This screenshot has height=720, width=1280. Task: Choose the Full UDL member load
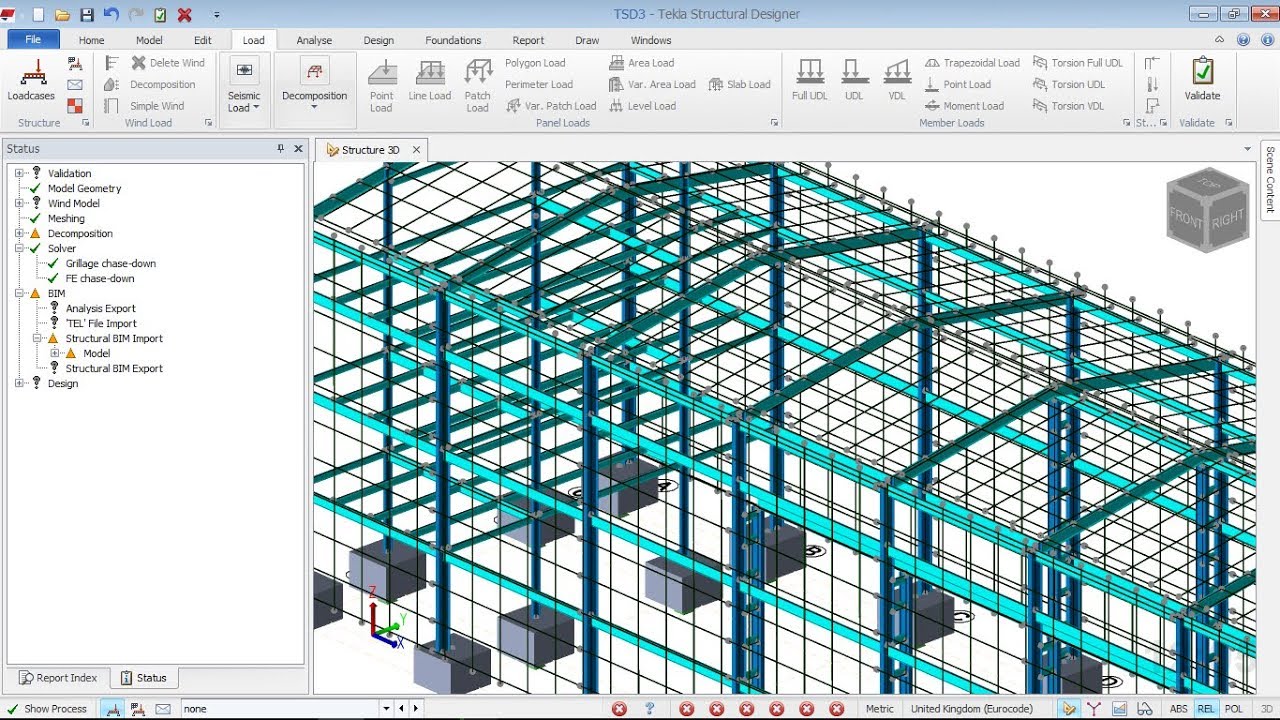[810, 80]
